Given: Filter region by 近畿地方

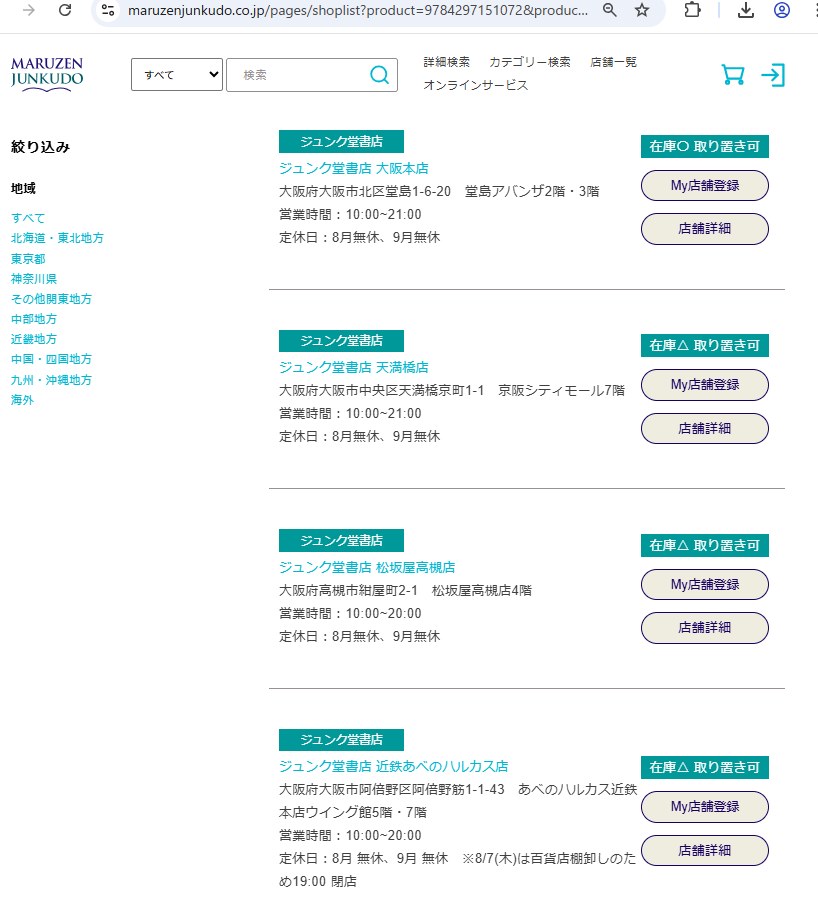Looking at the screenshot, I should [33, 339].
